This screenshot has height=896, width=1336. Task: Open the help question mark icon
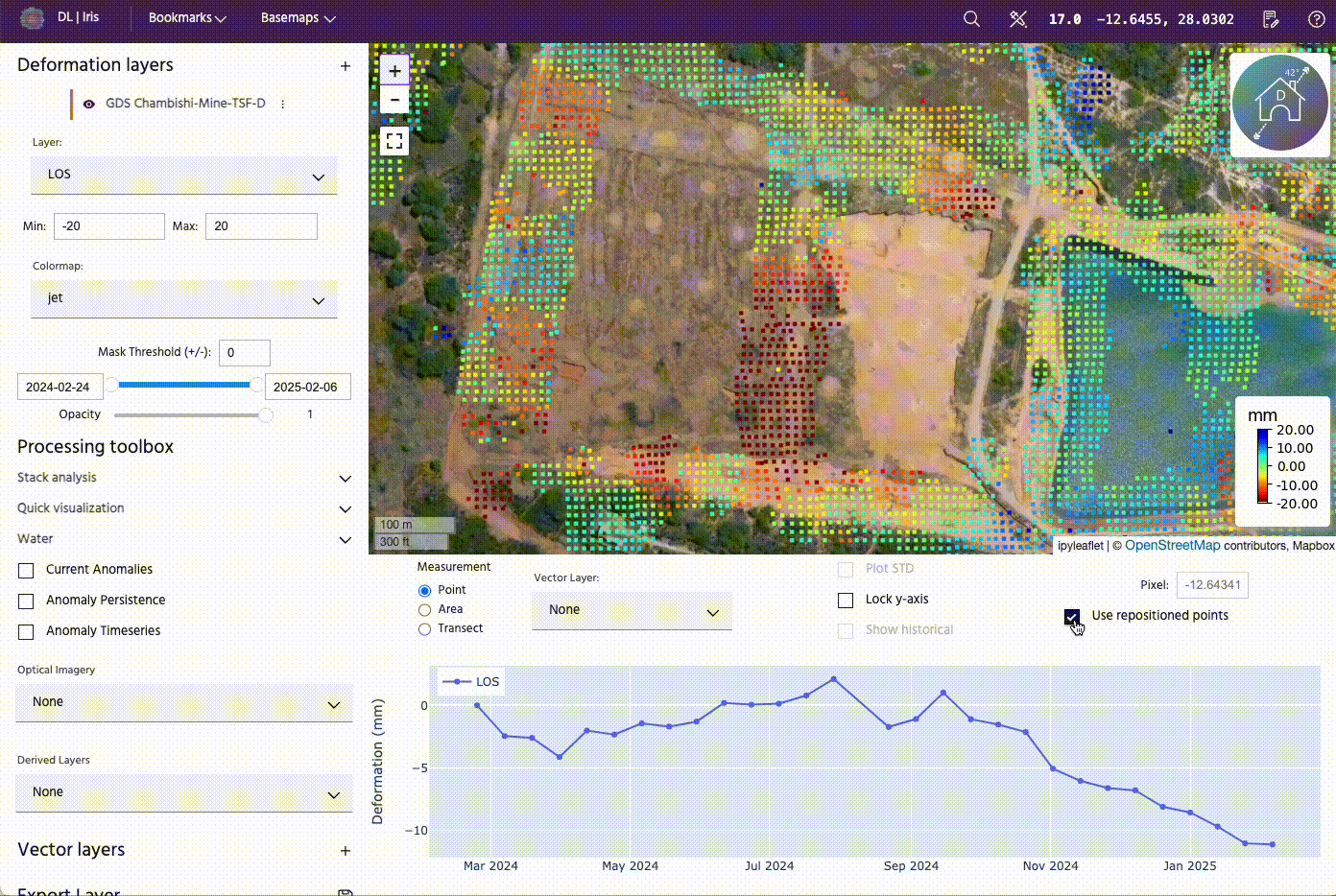1317,19
